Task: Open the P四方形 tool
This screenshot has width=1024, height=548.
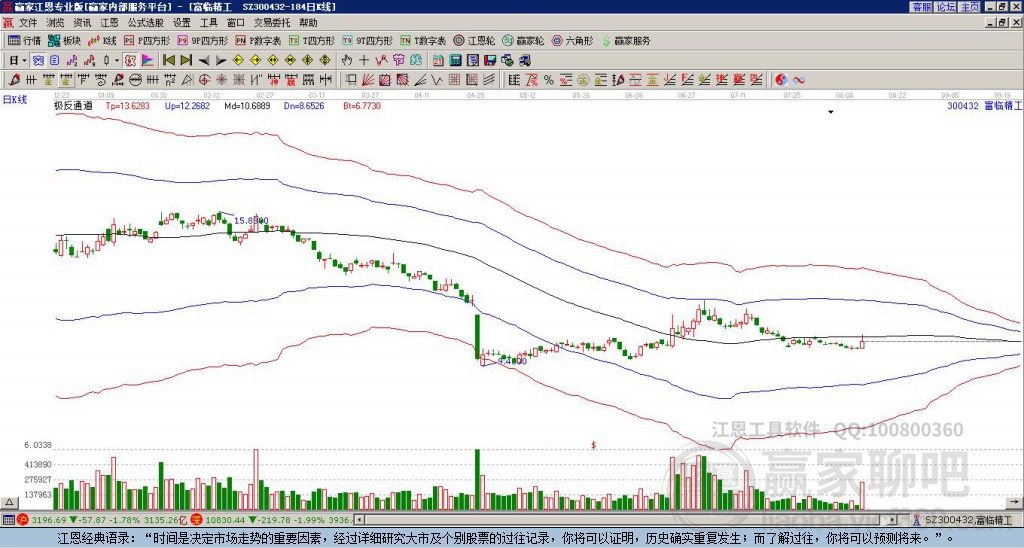Action: click(147, 40)
